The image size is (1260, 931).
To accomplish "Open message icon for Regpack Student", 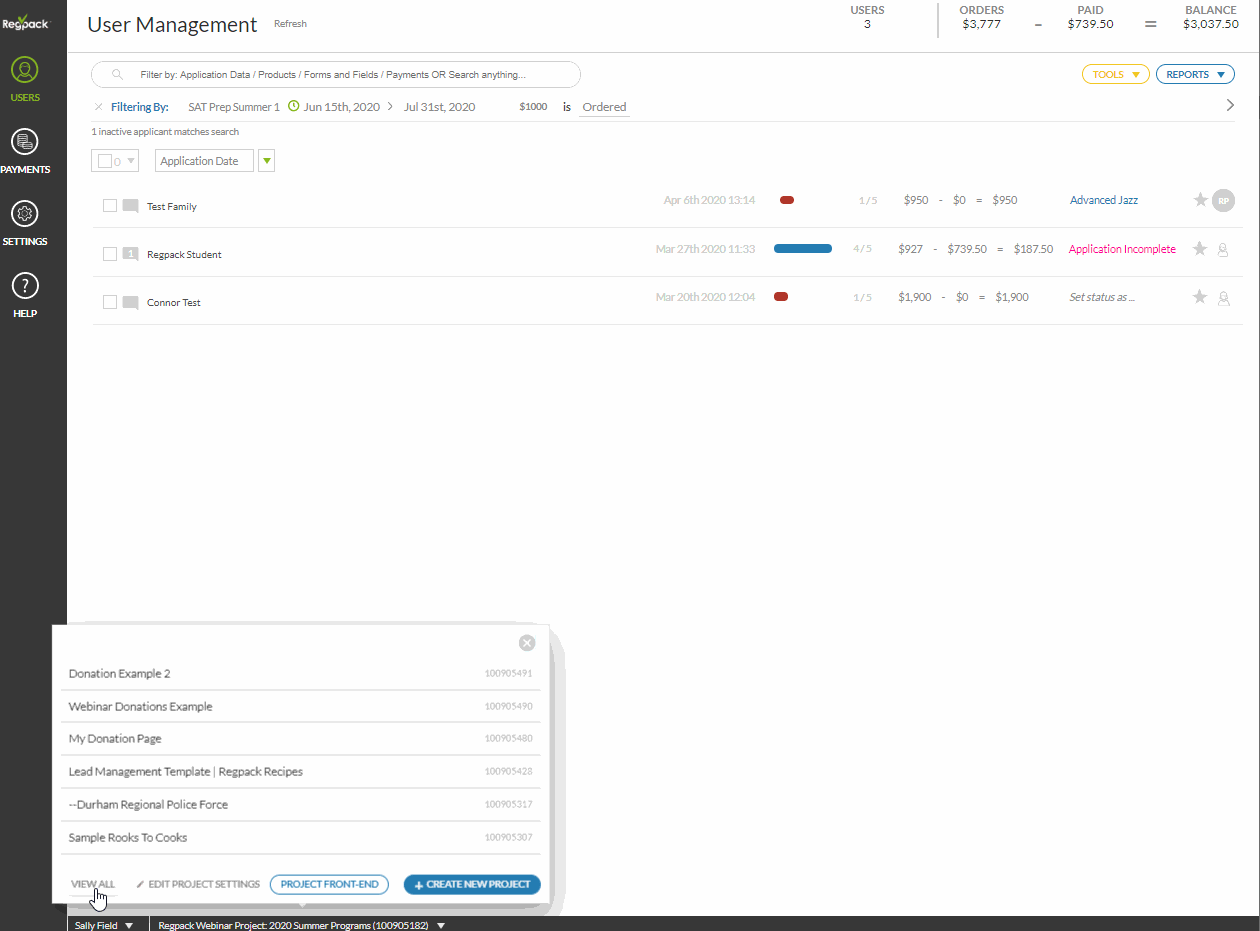I will (130, 254).
